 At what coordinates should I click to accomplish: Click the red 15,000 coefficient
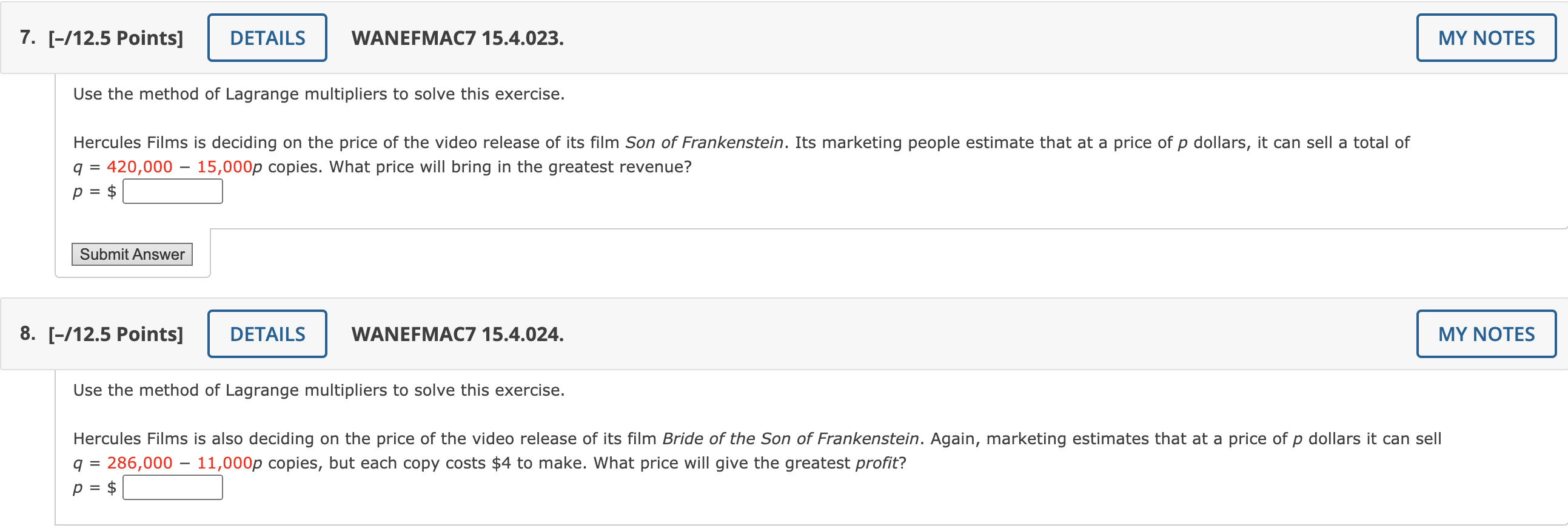[x=224, y=167]
